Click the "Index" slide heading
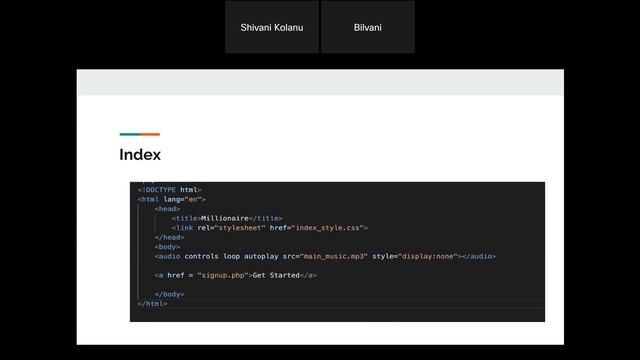The width and height of the screenshot is (640, 360). [x=140, y=155]
